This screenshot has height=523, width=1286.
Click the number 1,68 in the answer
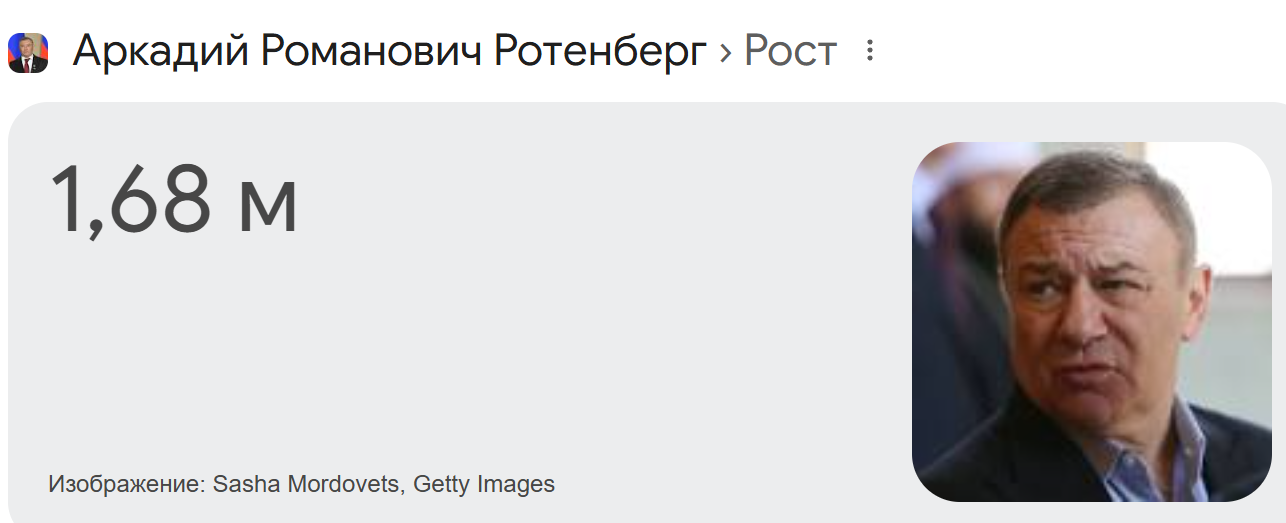130,199
